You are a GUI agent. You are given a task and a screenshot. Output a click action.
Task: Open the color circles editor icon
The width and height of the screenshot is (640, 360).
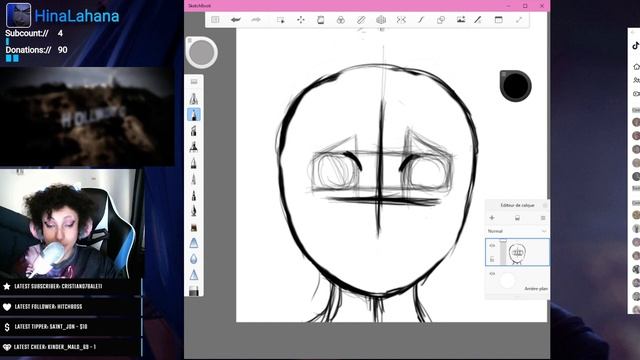tap(341, 20)
